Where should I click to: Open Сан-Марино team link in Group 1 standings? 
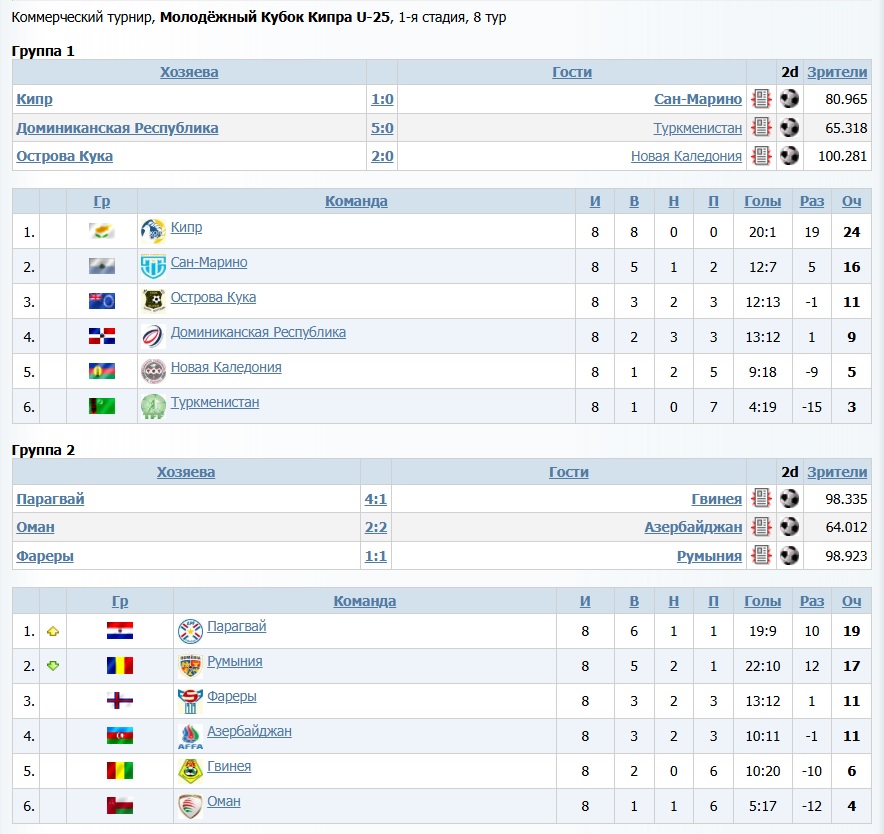[x=209, y=263]
